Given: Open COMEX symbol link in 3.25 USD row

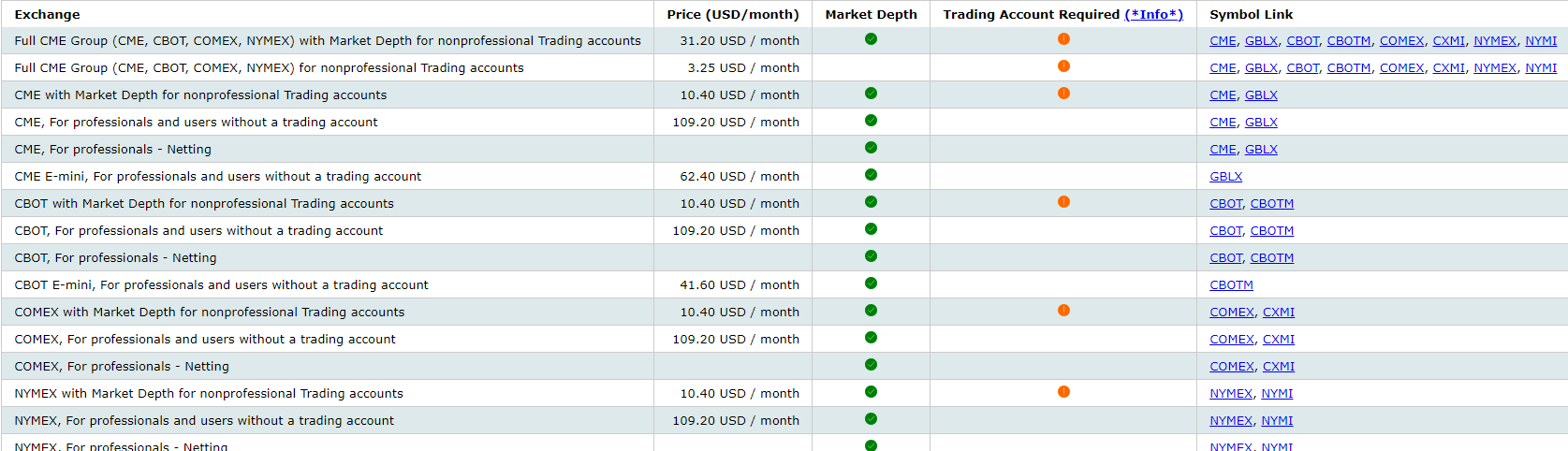Looking at the screenshot, I should coord(1401,68).
